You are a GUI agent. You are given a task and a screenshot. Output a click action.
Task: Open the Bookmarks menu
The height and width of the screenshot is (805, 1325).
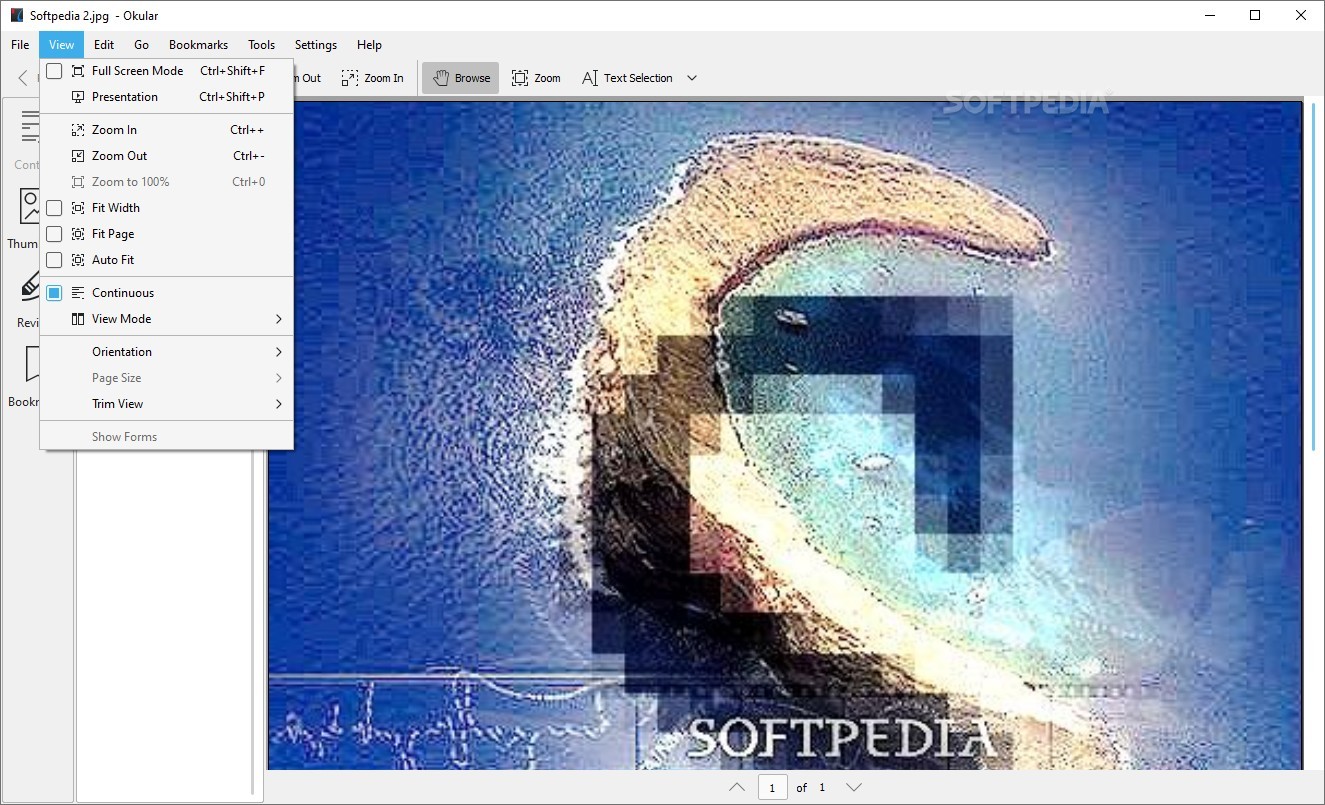(198, 45)
